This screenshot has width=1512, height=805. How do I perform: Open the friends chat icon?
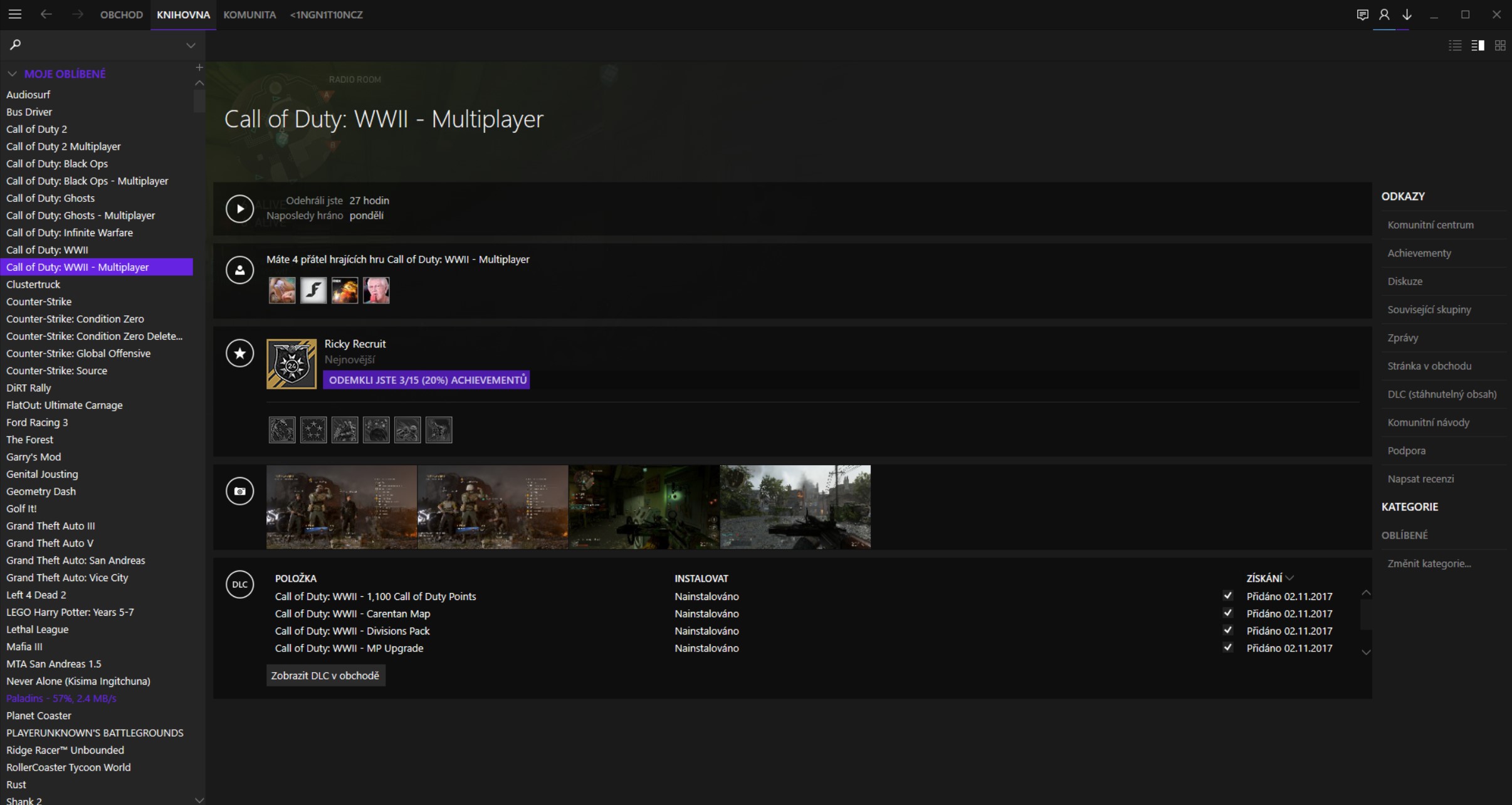click(1362, 14)
